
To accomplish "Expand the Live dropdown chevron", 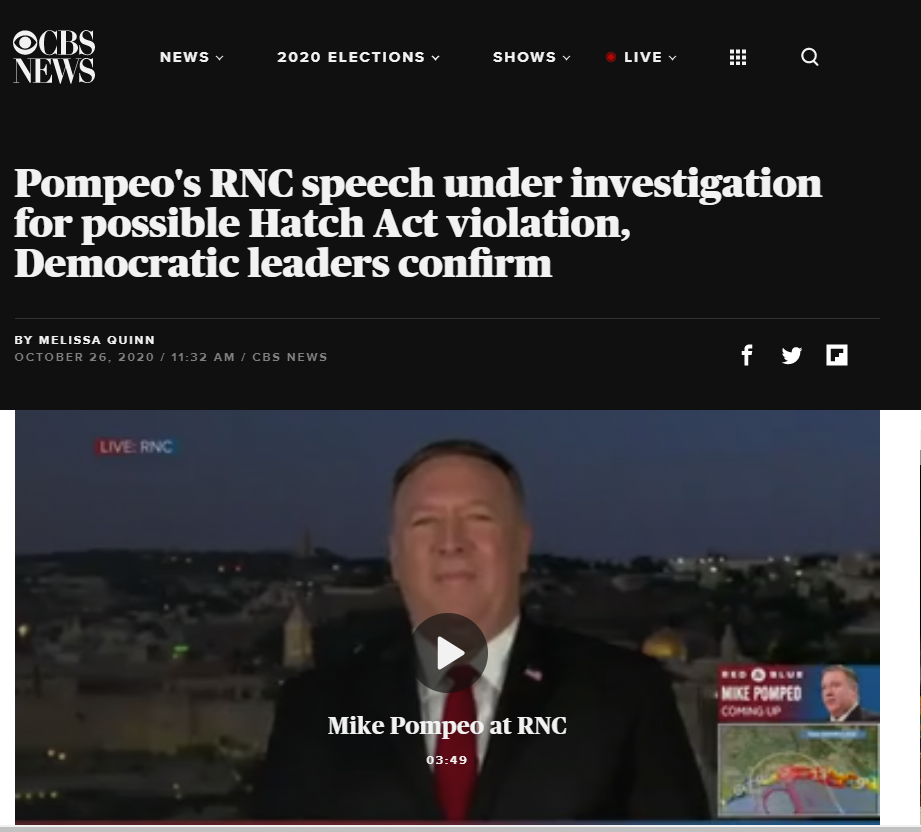I will point(673,58).
